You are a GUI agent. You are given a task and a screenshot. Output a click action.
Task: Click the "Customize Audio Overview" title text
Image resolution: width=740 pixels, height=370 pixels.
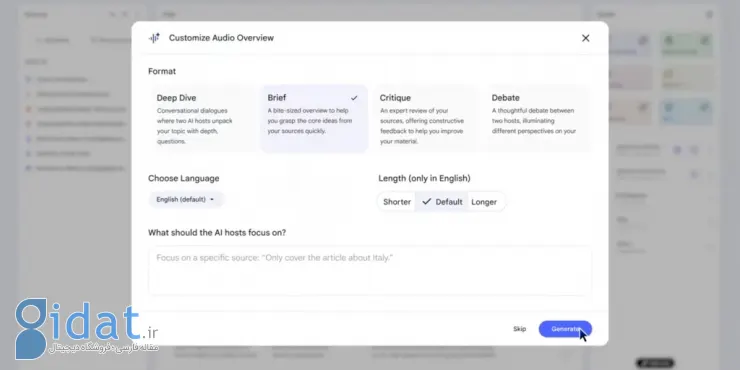[x=221, y=38]
